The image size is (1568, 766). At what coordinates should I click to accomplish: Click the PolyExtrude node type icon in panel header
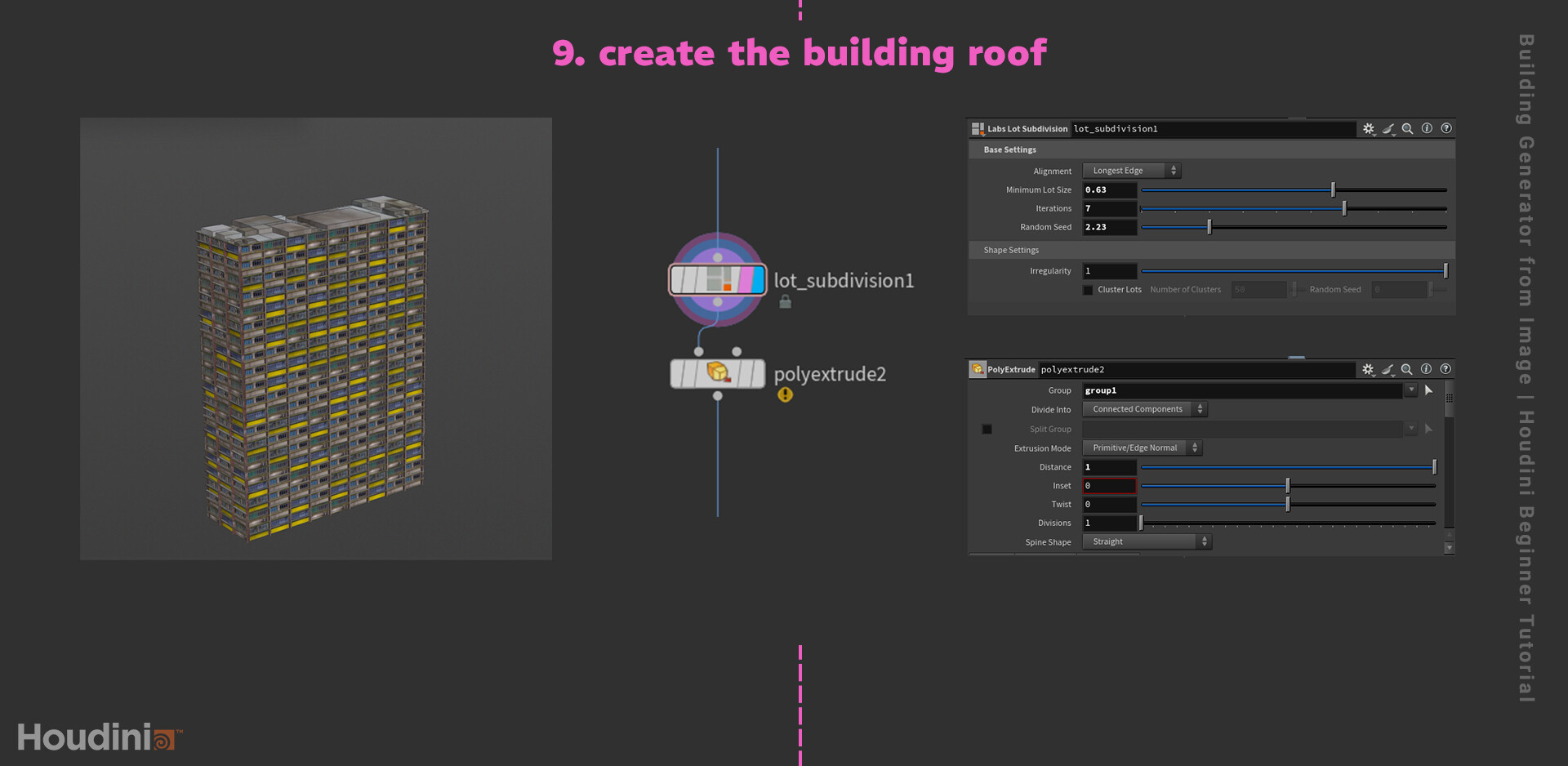coord(978,369)
